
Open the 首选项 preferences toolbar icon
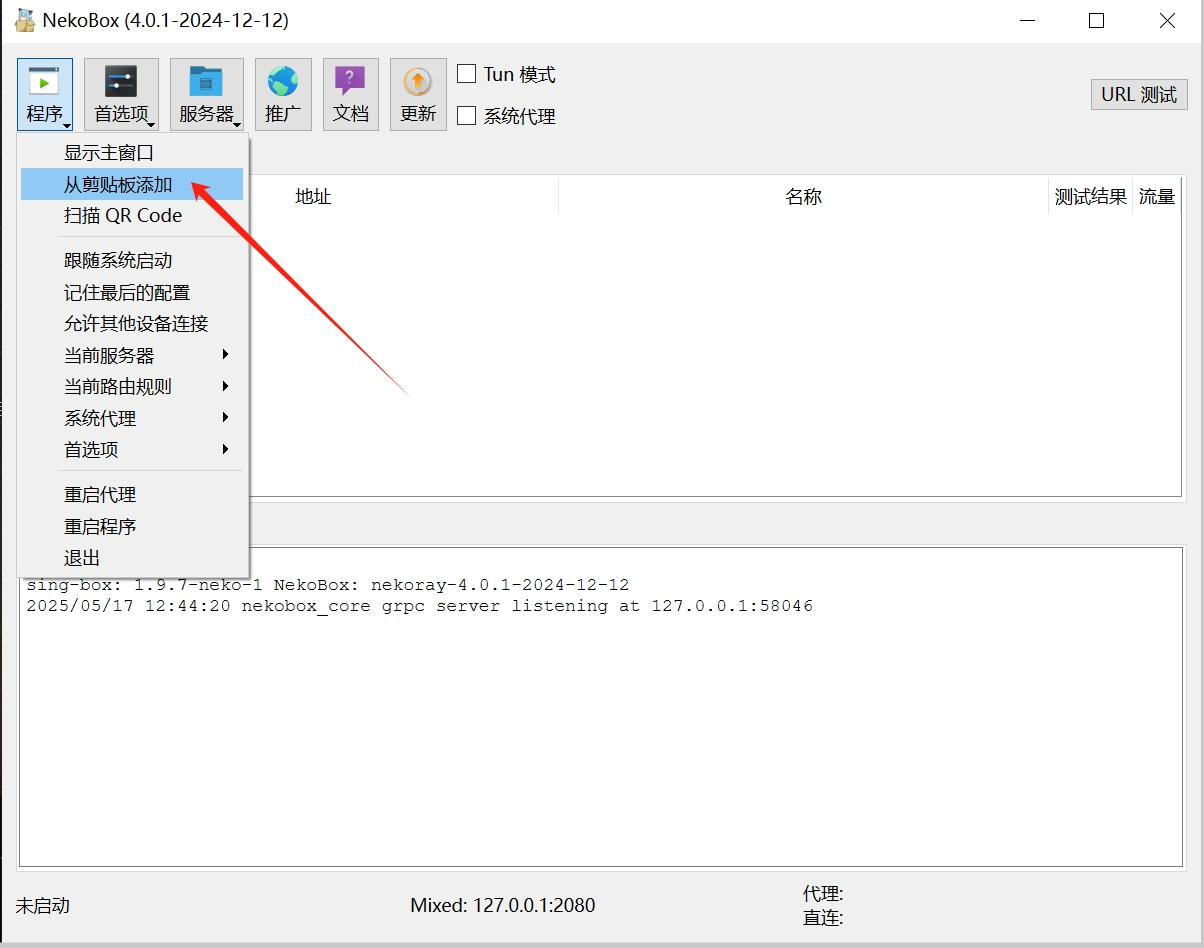click(121, 94)
